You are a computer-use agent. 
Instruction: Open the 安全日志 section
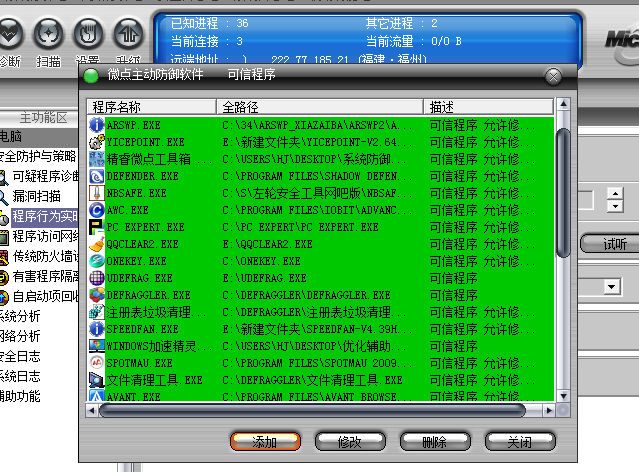click(x=20, y=356)
